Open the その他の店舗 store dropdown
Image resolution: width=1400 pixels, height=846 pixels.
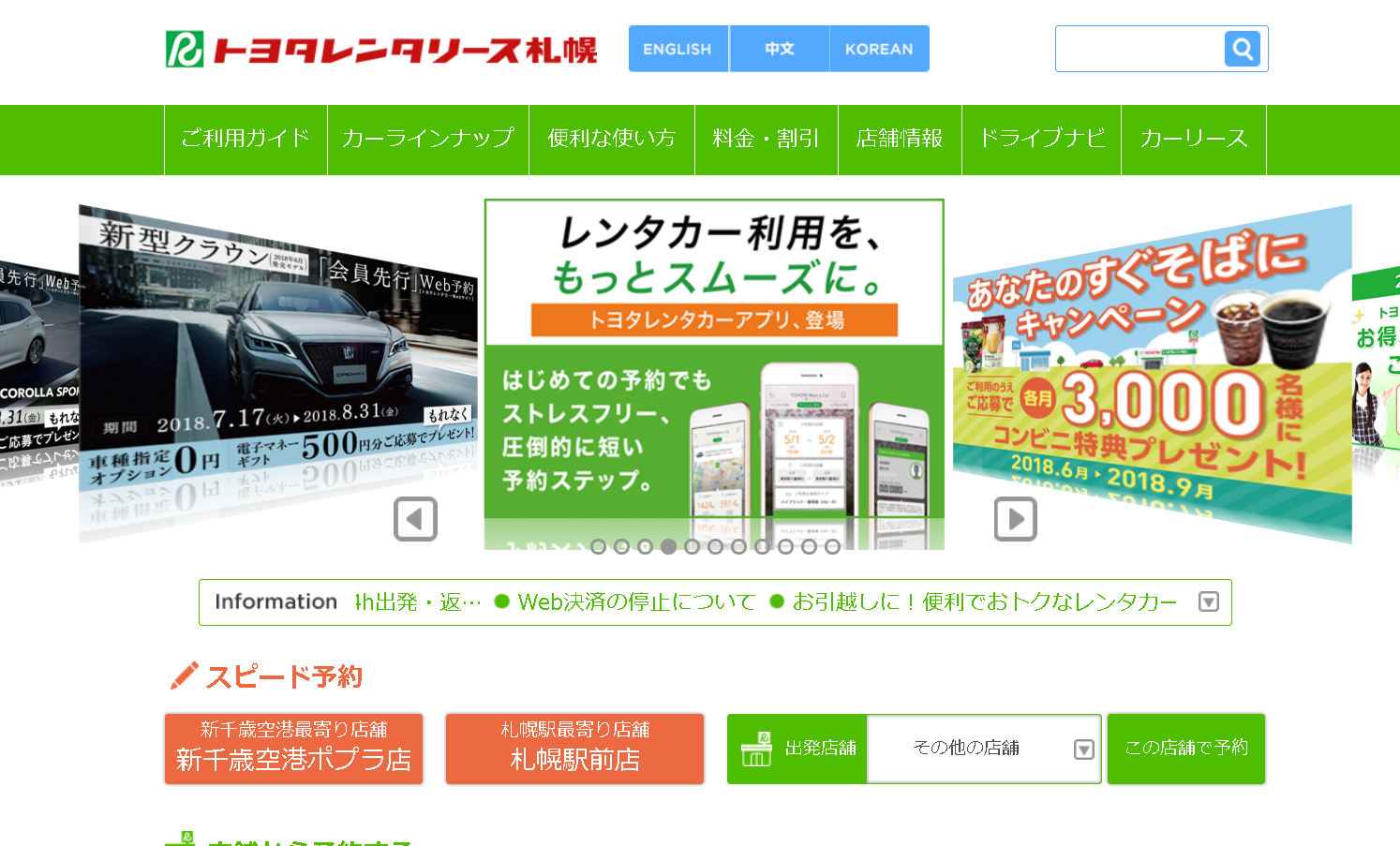984,748
